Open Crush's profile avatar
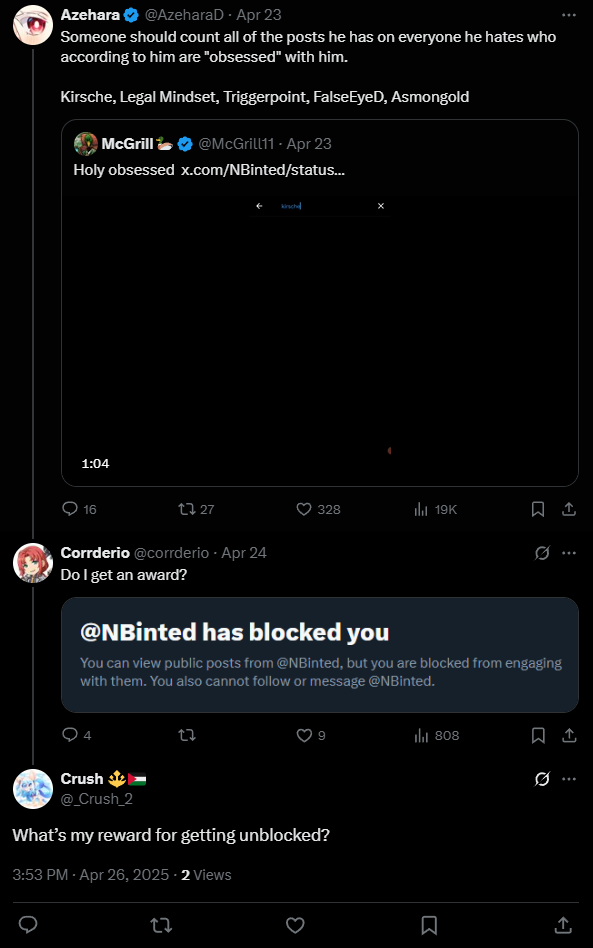 coord(33,788)
